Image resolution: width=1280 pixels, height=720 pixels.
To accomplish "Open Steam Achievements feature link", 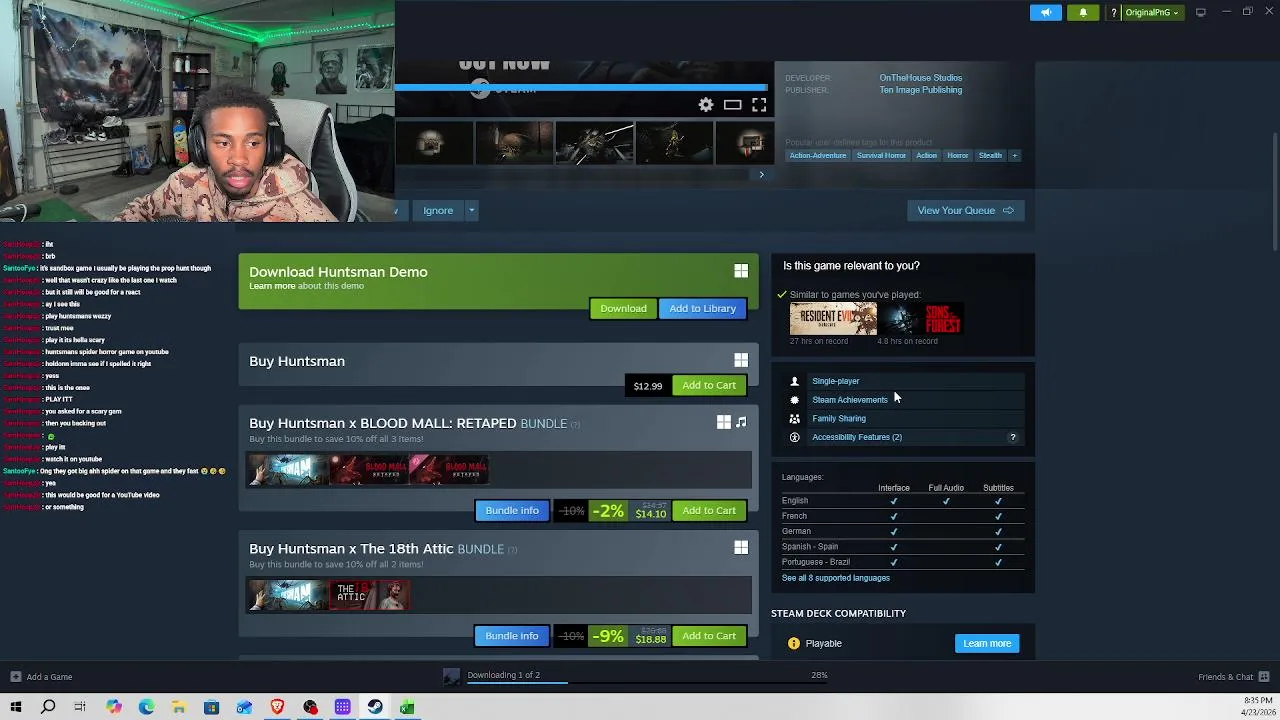I will click(x=849, y=400).
